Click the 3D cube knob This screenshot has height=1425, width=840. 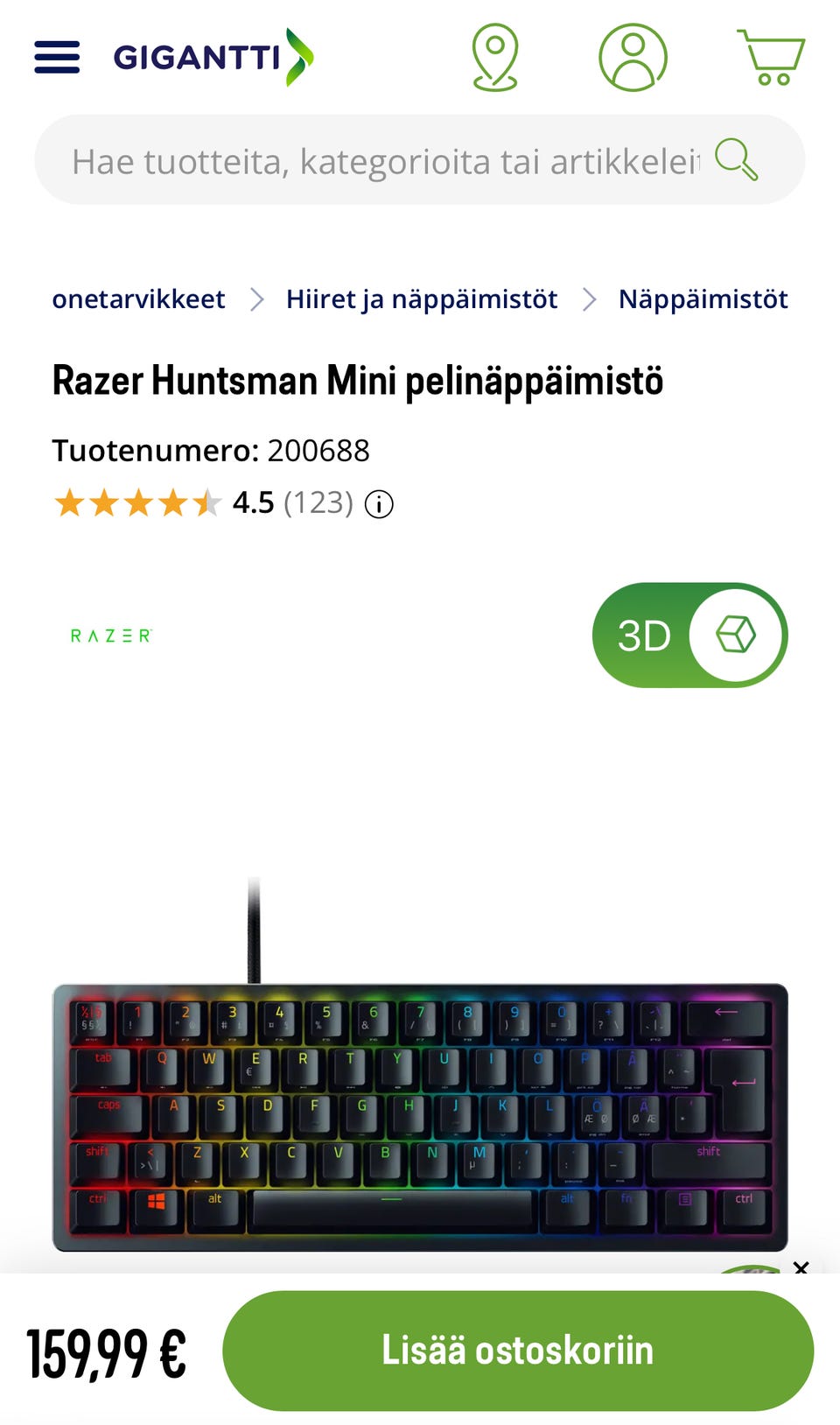(735, 635)
